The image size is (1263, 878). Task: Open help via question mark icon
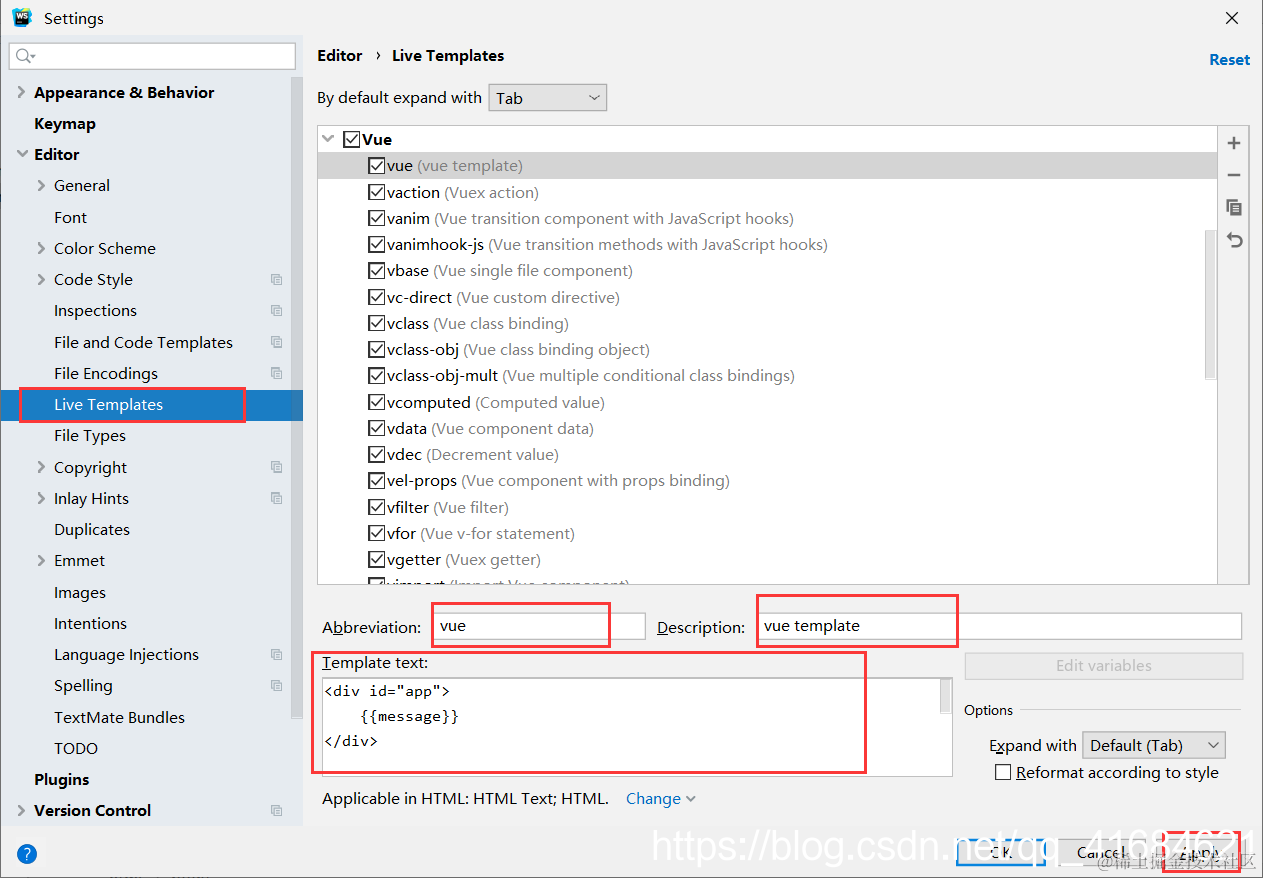pos(27,854)
